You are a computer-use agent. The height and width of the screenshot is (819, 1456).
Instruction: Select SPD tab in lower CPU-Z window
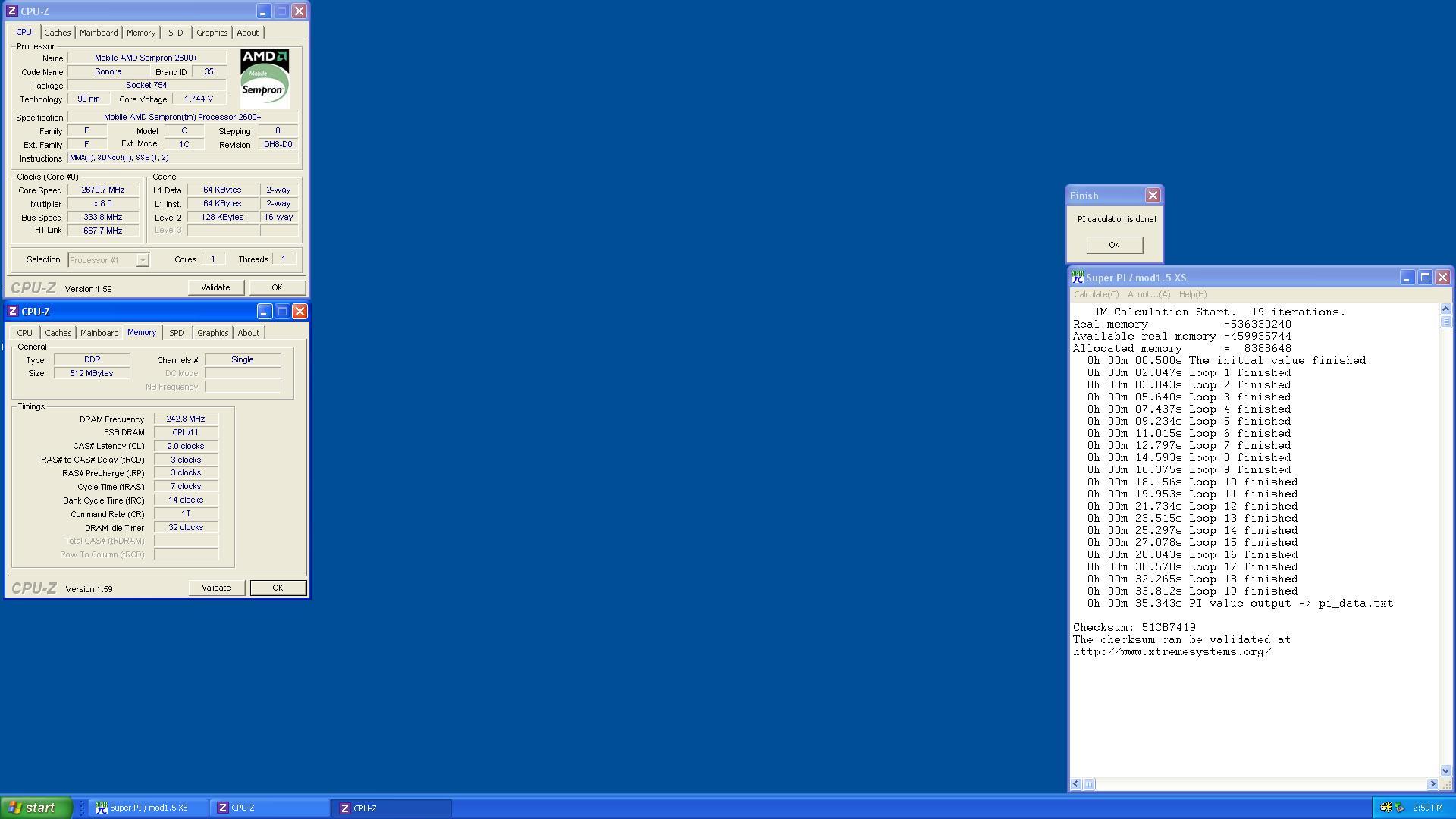click(176, 333)
